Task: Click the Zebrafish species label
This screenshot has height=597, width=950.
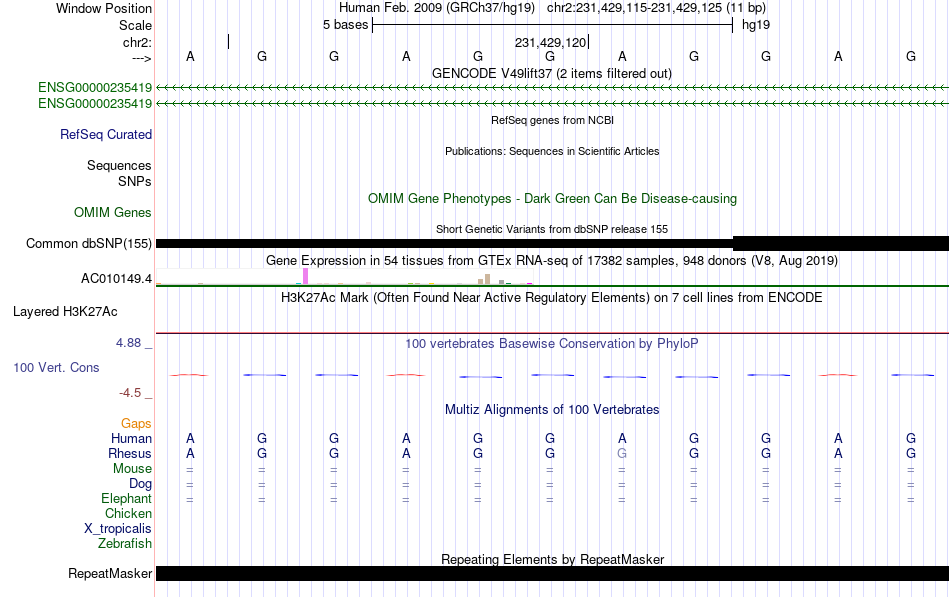Action: [125, 544]
